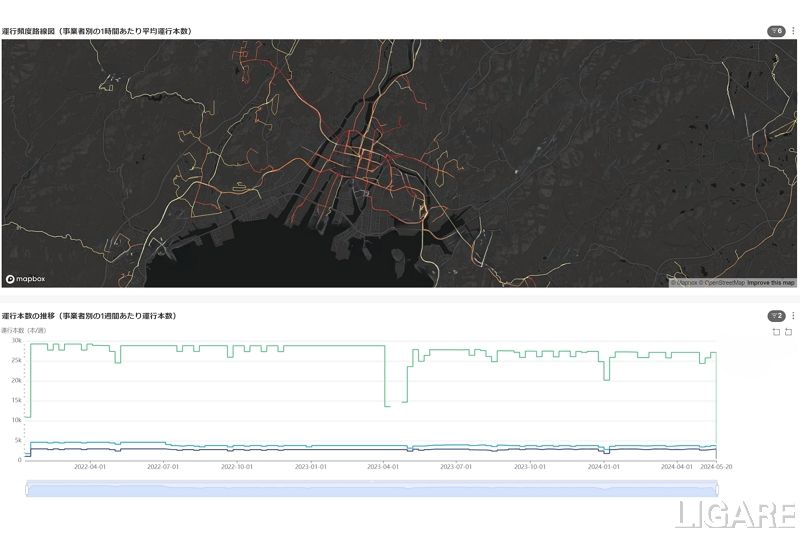Click the chart's time range zoom slider

tap(370, 489)
